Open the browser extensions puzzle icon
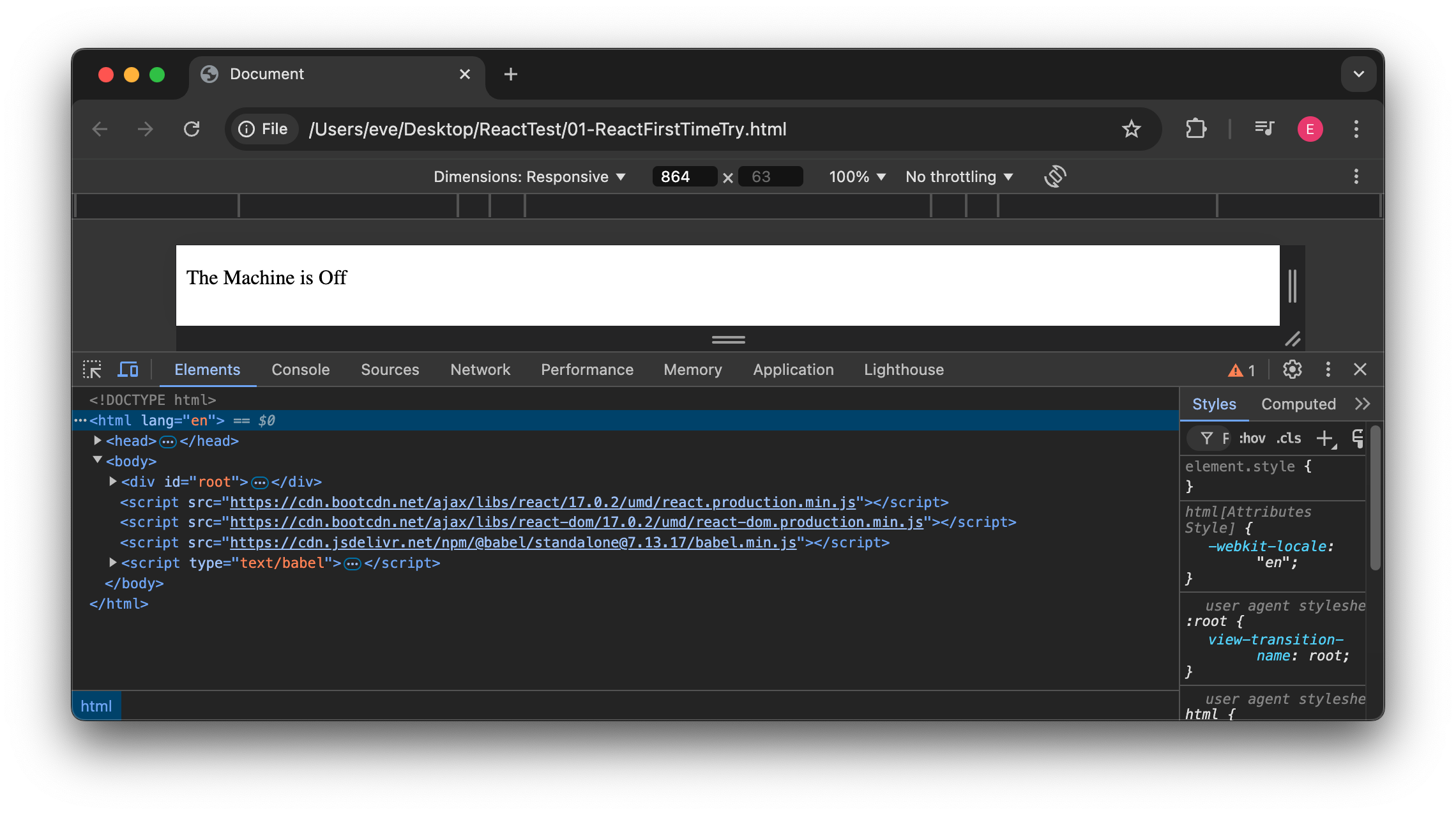1456x815 pixels. coord(1195,129)
